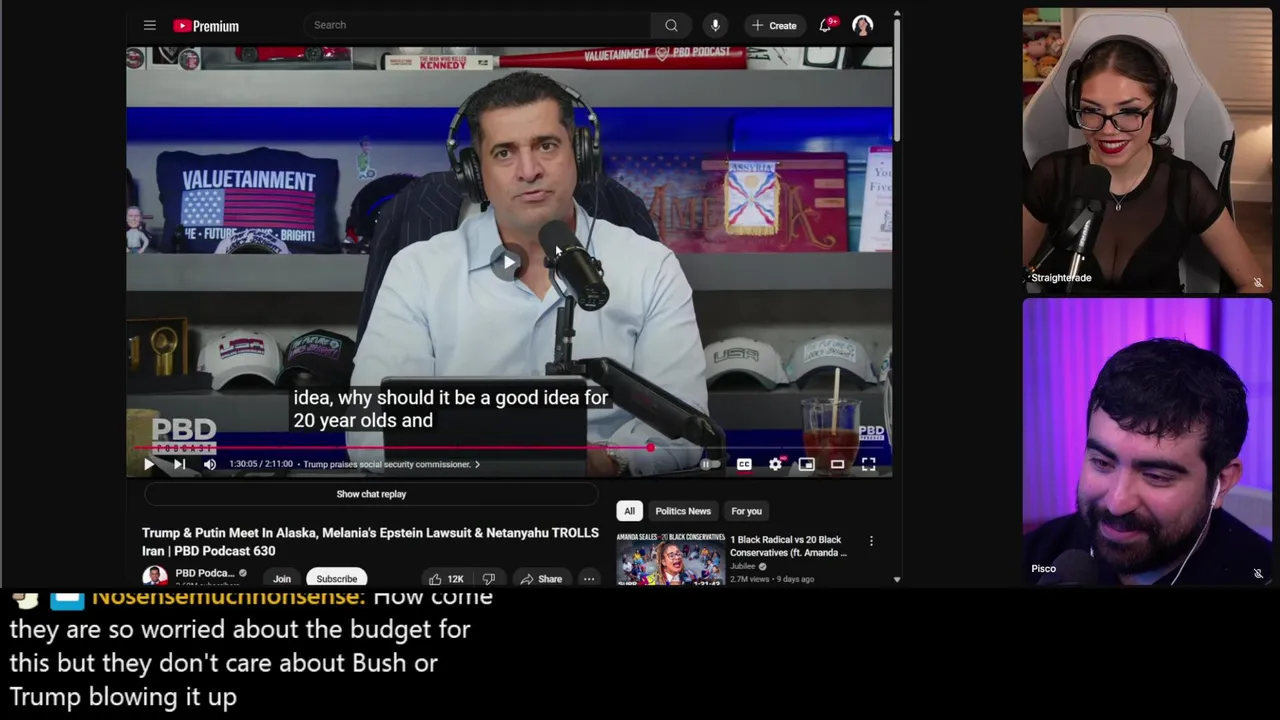Click the magnifying glass search button
Image resolution: width=1280 pixels, height=720 pixels.
pyautogui.click(x=671, y=25)
